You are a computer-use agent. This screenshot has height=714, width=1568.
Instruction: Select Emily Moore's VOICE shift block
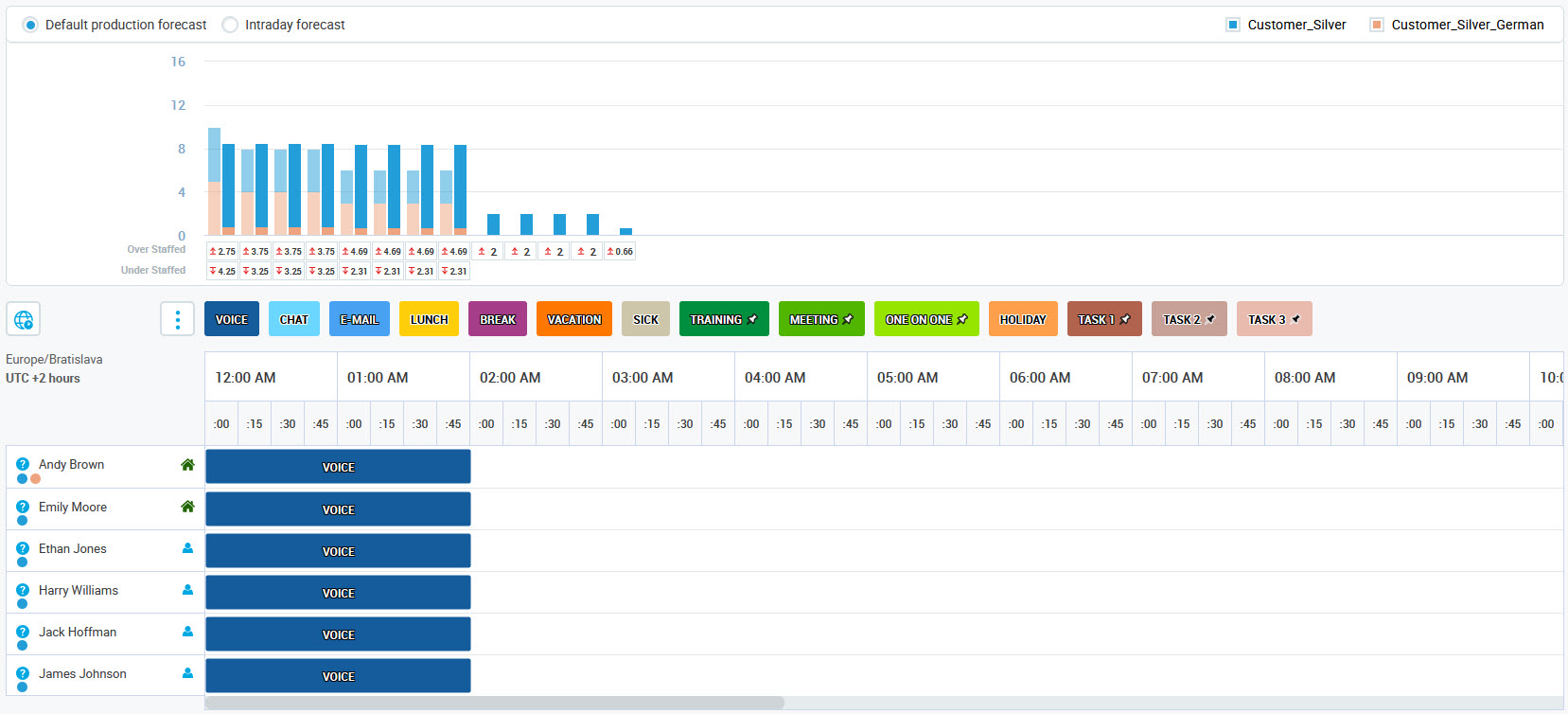pos(338,509)
